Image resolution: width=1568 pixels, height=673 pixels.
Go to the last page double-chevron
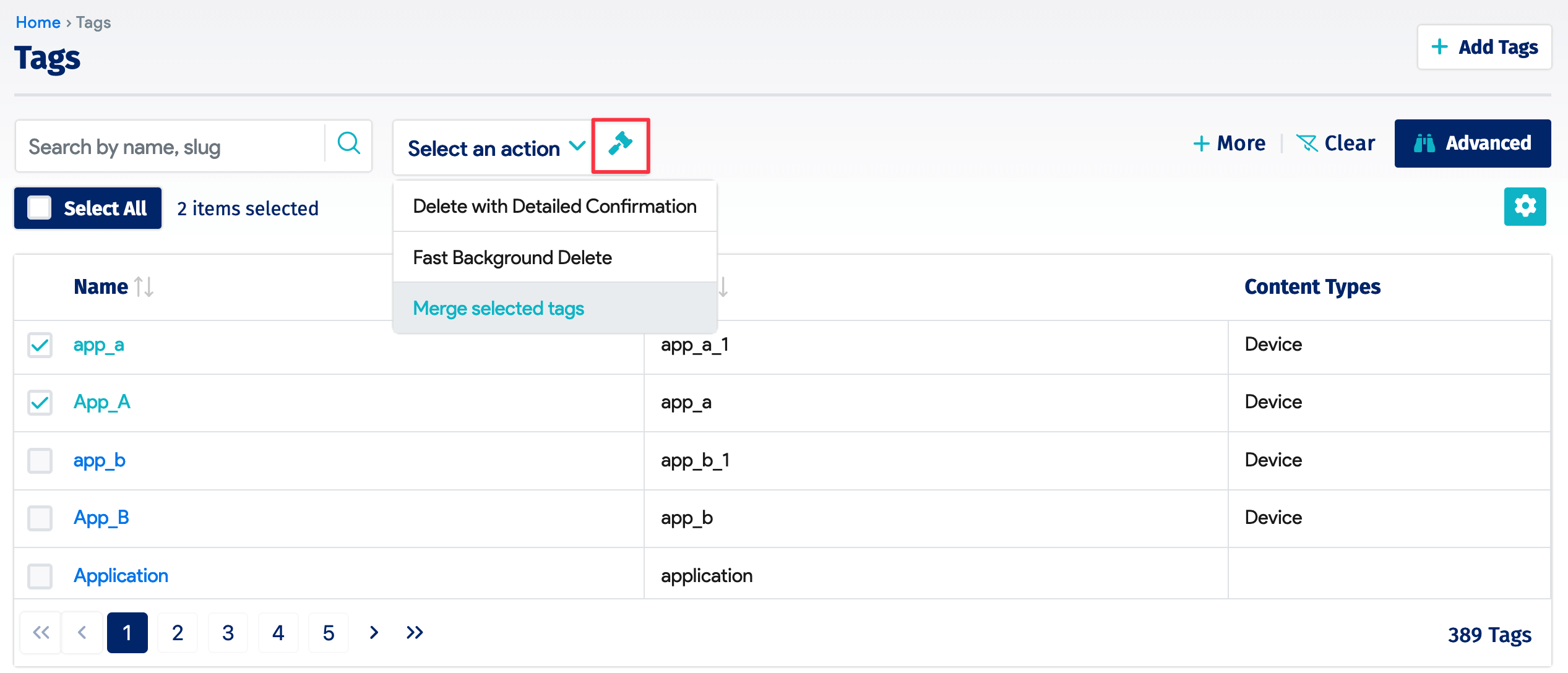[x=415, y=632]
